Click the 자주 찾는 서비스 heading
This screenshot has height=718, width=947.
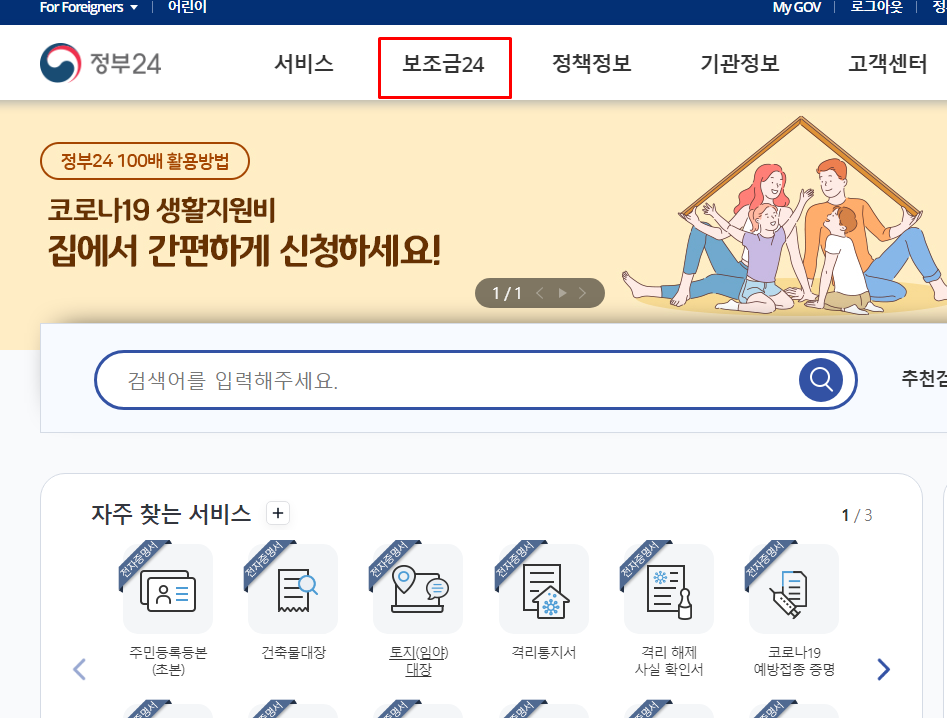(x=171, y=513)
